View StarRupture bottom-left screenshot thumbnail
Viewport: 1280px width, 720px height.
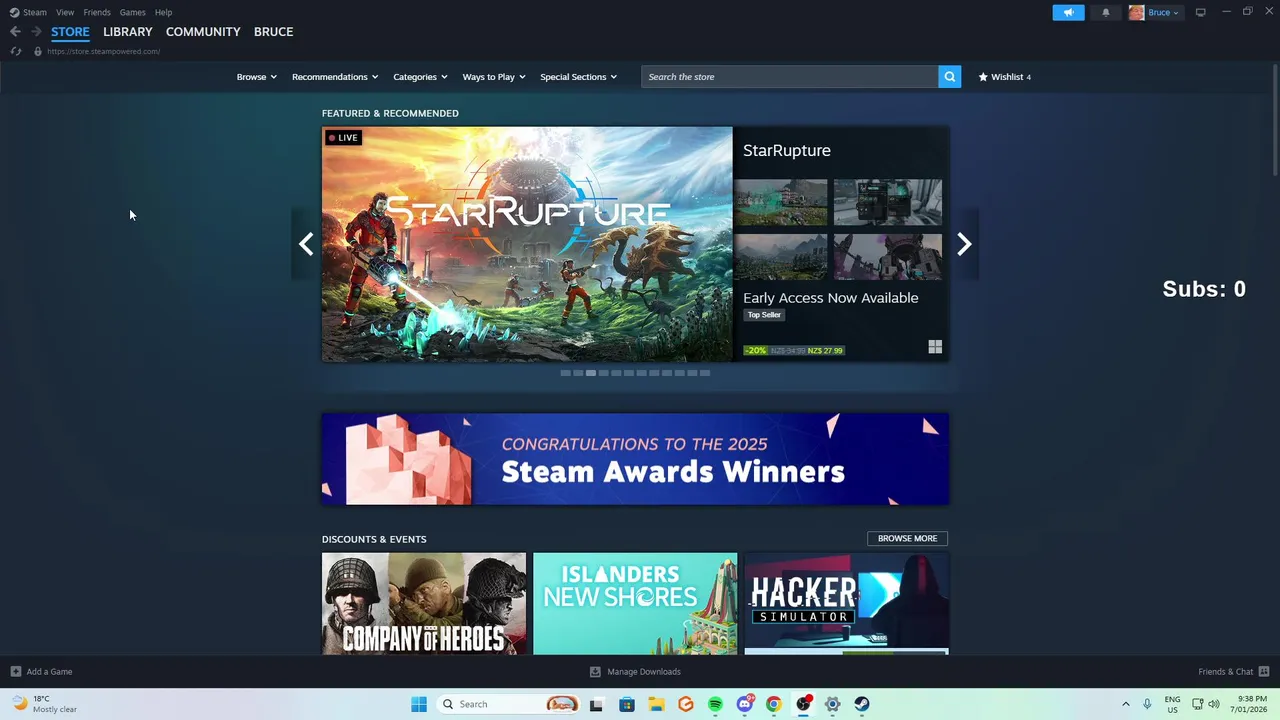[x=781, y=257]
